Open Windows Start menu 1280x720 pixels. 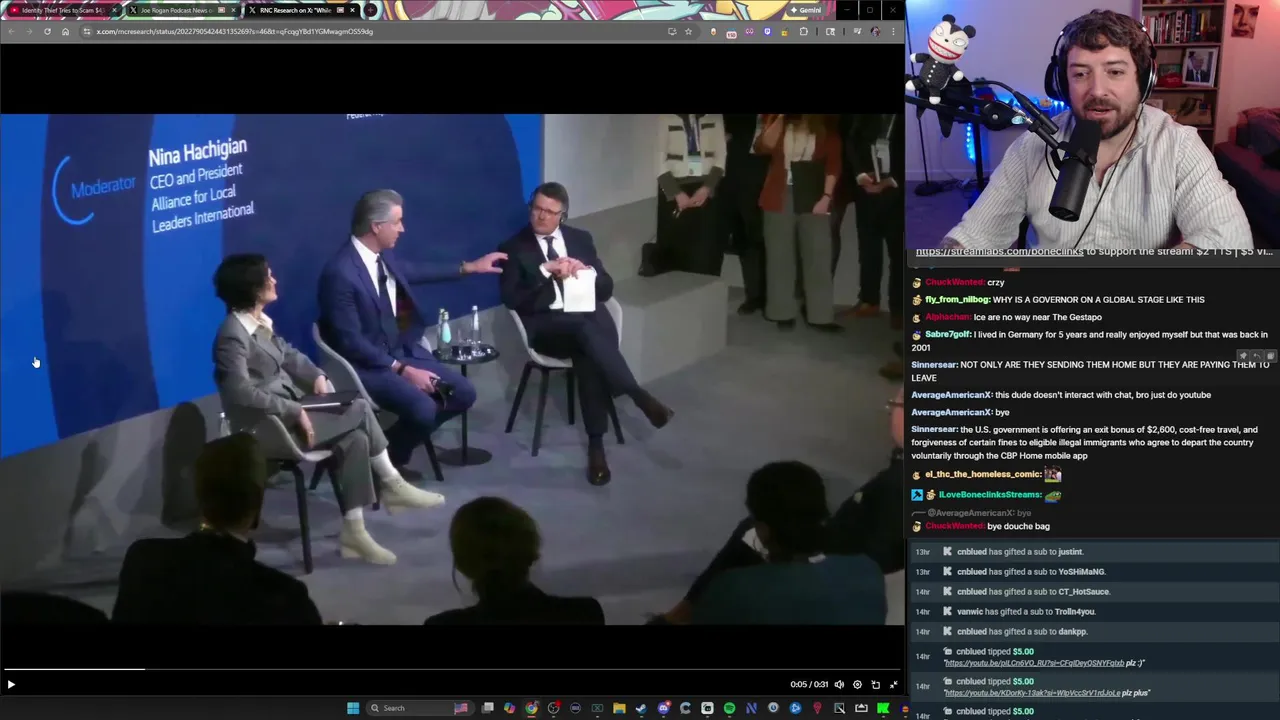tap(353, 708)
